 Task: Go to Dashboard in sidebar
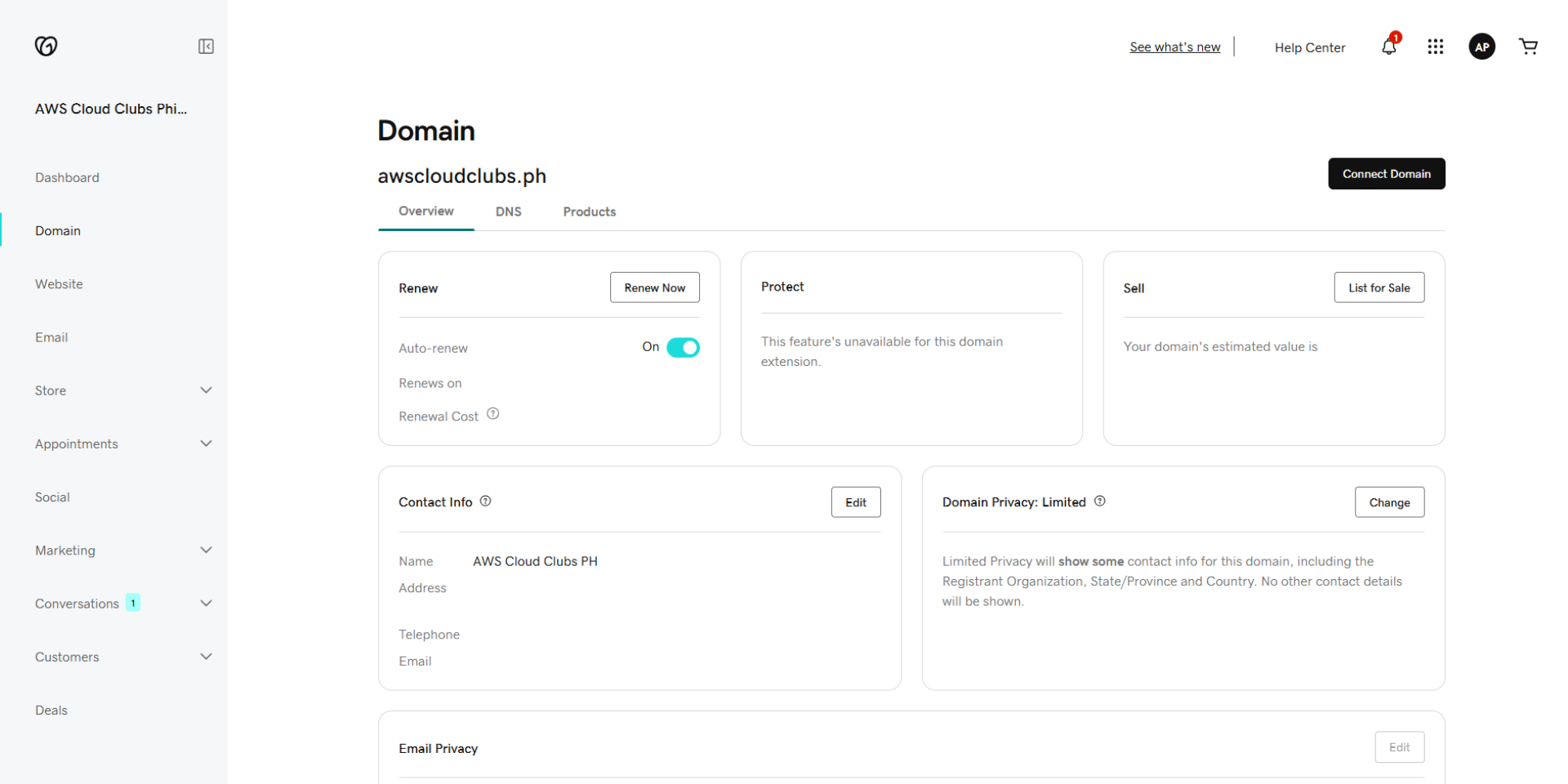click(67, 178)
